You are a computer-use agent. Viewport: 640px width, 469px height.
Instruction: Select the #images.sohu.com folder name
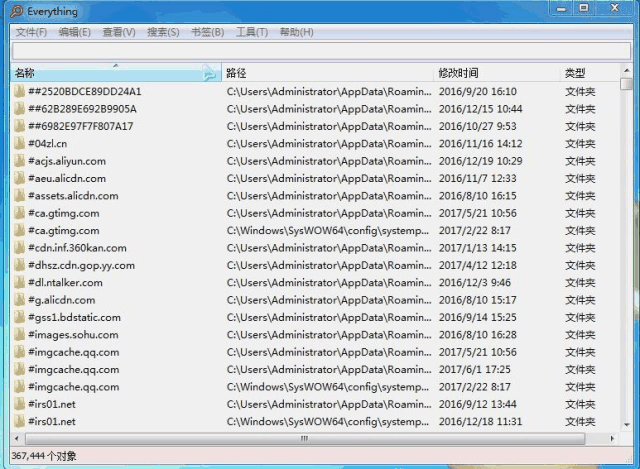(73, 335)
